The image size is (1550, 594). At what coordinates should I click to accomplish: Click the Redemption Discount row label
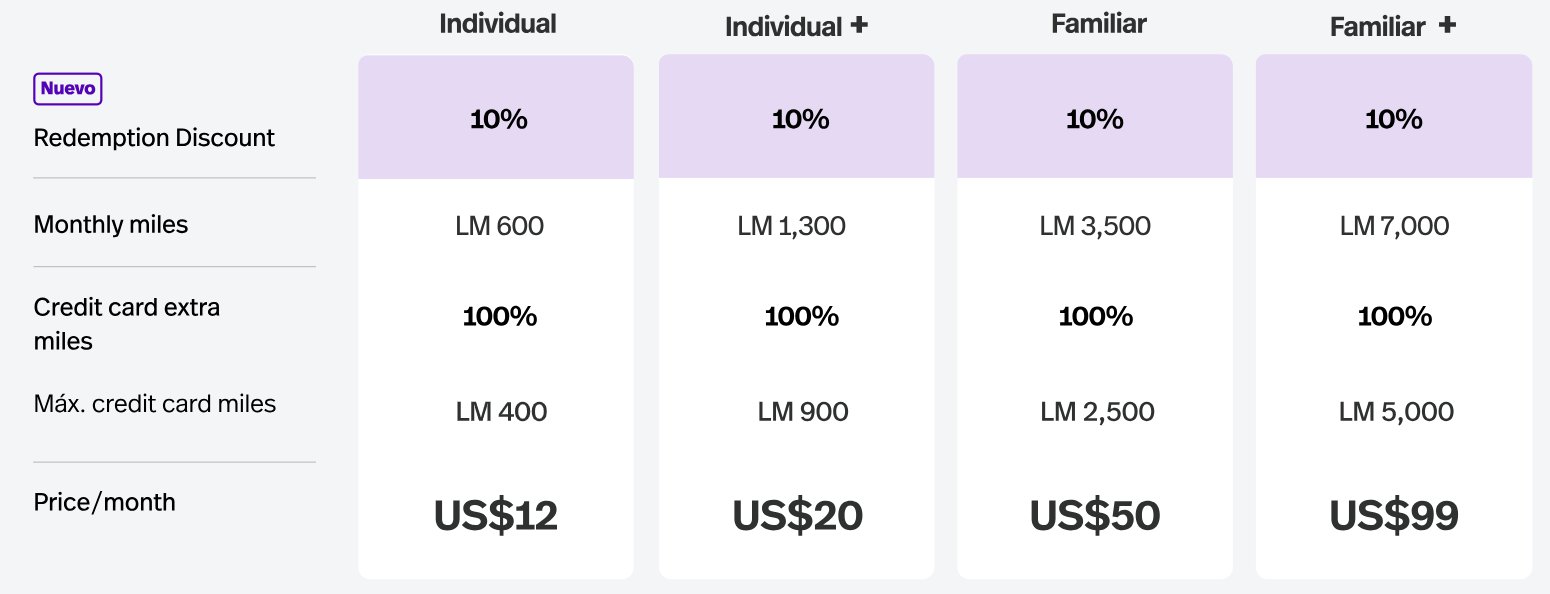pos(154,138)
